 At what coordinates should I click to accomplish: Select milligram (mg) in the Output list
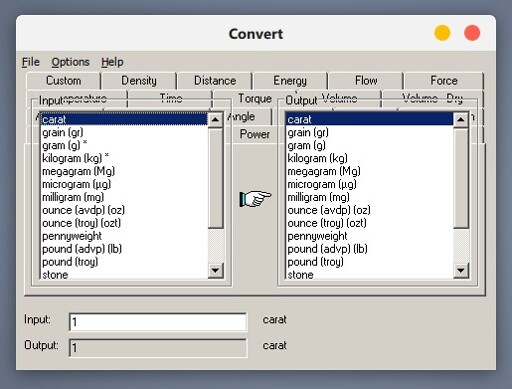coord(370,197)
